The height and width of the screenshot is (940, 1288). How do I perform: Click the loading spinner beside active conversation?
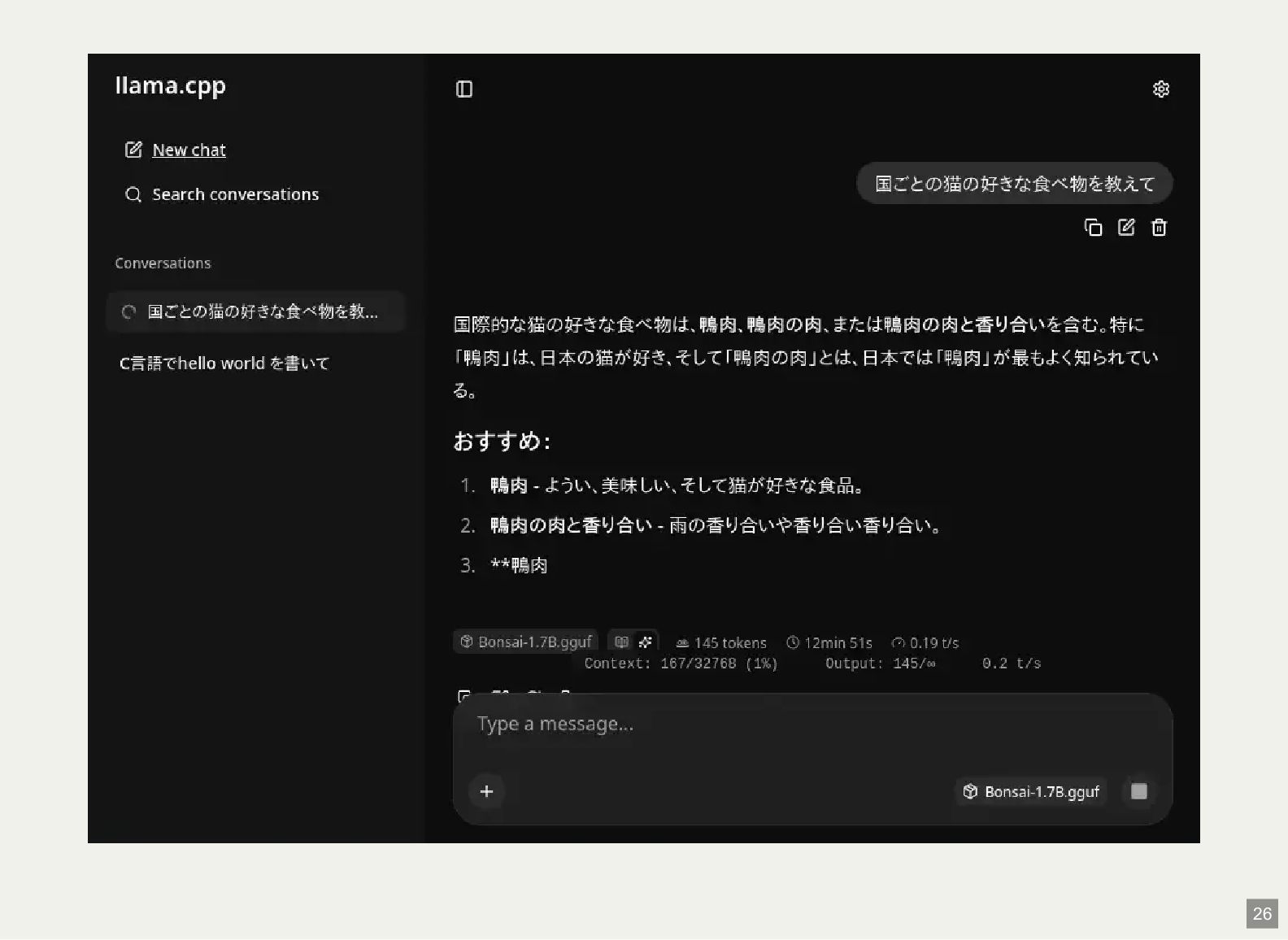click(x=128, y=312)
